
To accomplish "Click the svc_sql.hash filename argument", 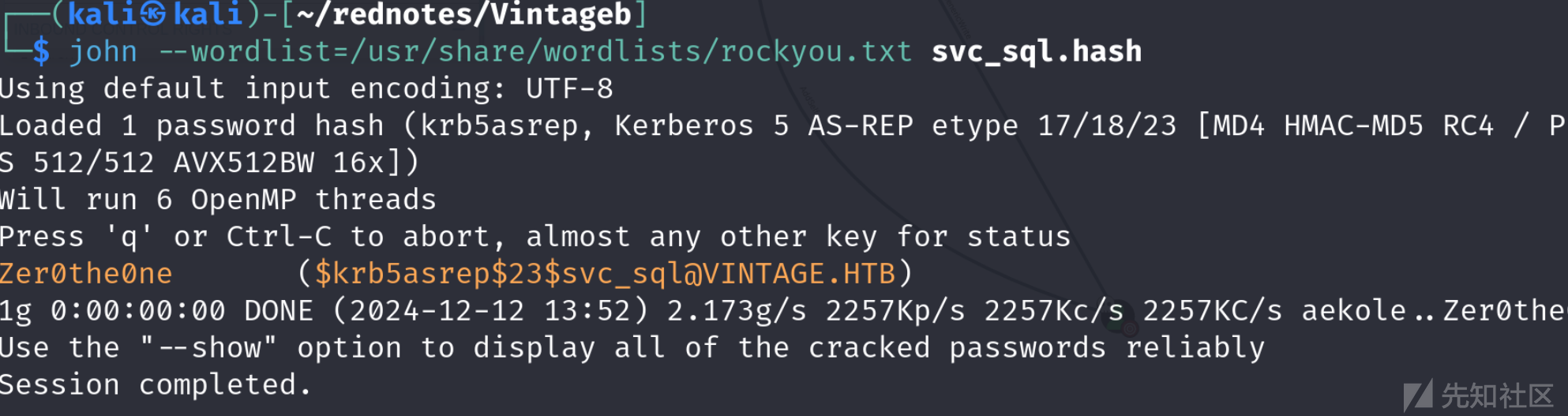I will 1037,52.
